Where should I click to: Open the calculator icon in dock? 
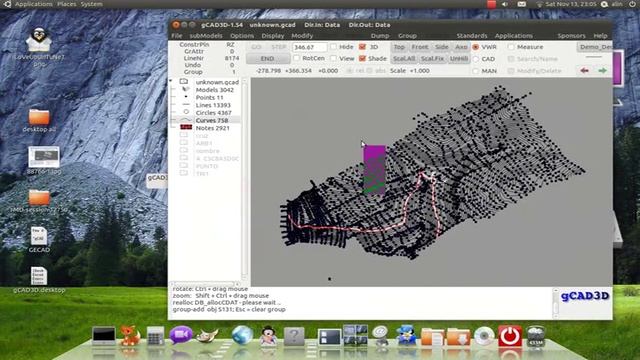click(156, 336)
